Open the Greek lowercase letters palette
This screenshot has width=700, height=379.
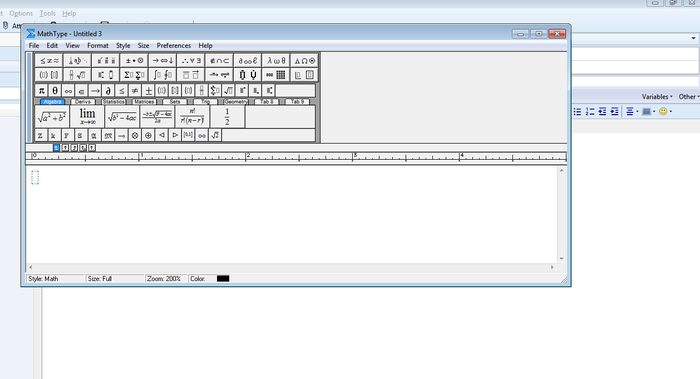click(x=276, y=60)
